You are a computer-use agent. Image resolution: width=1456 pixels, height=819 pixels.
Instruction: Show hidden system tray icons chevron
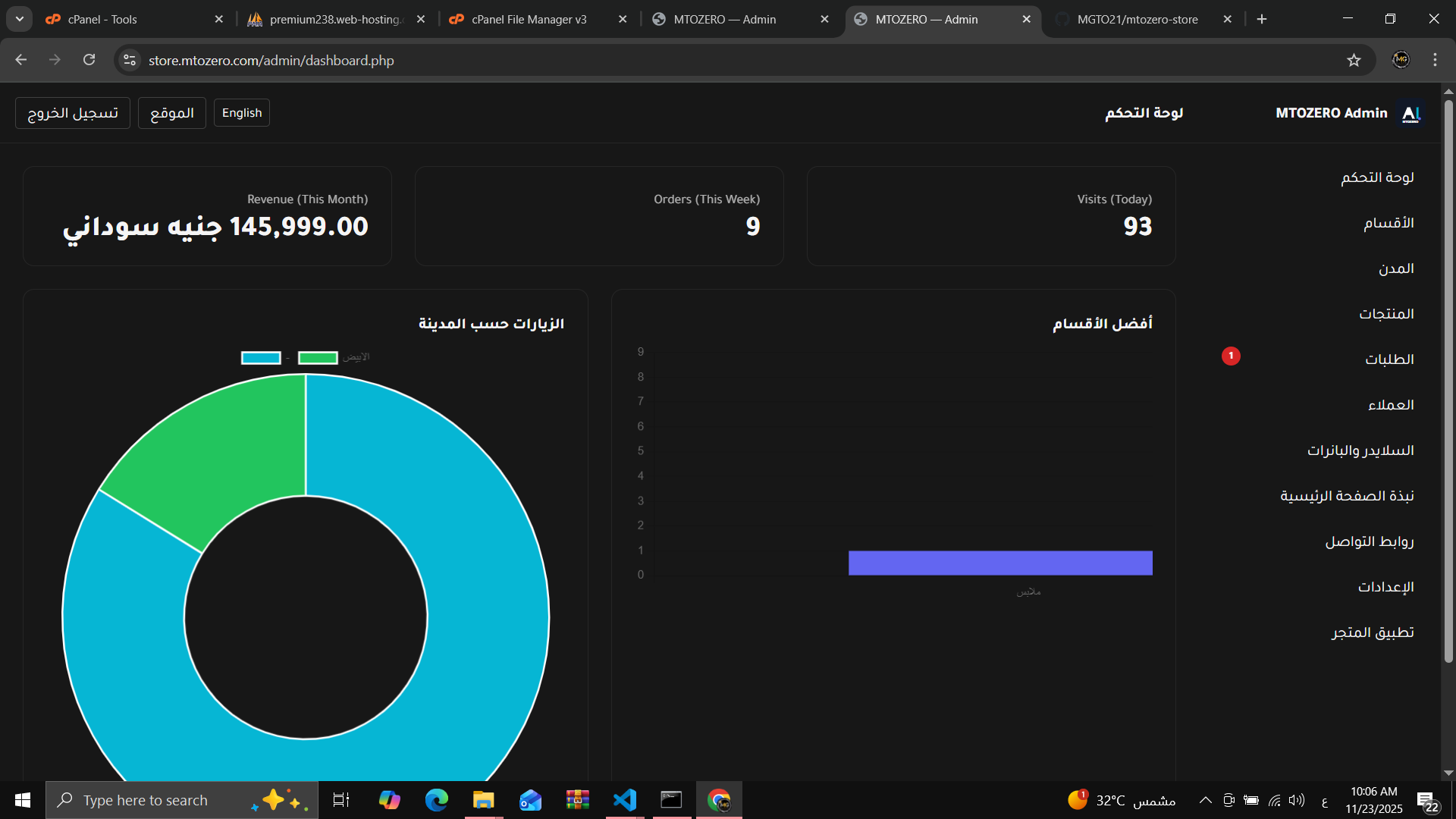click(x=1205, y=800)
